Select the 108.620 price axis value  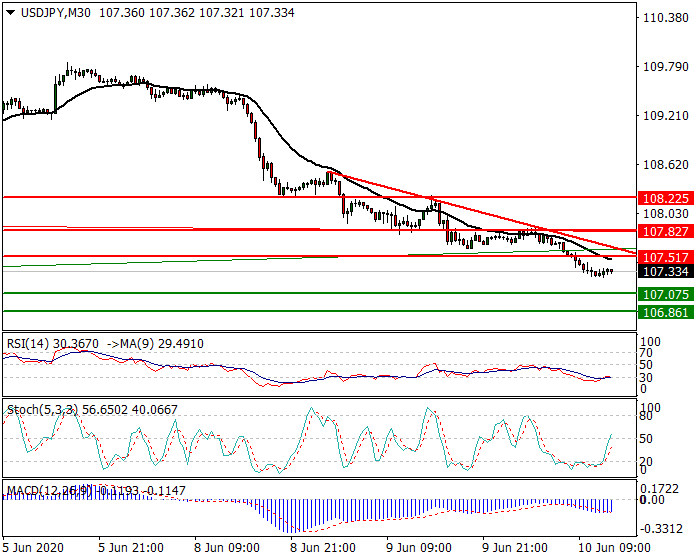point(666,165)
